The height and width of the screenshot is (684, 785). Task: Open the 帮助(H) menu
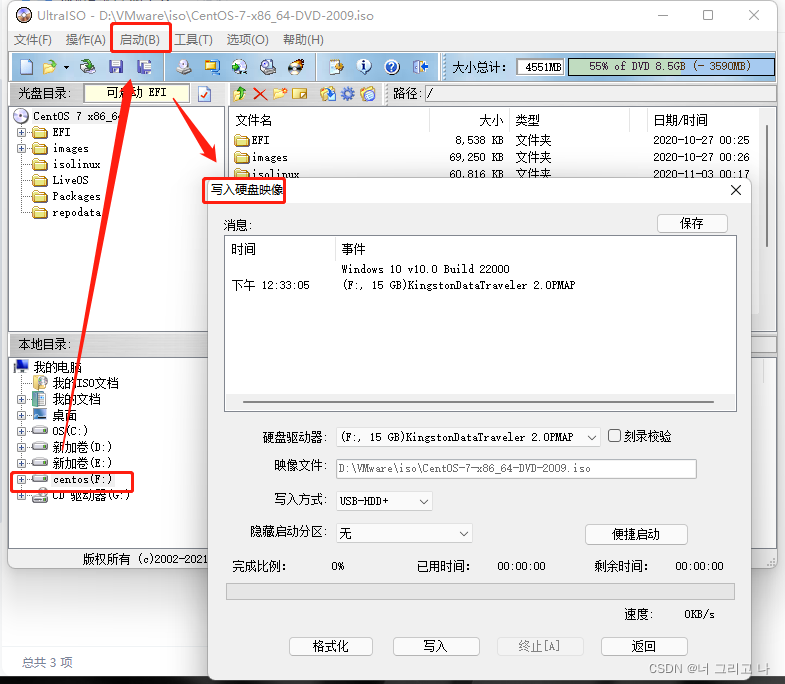coord(303,40)
